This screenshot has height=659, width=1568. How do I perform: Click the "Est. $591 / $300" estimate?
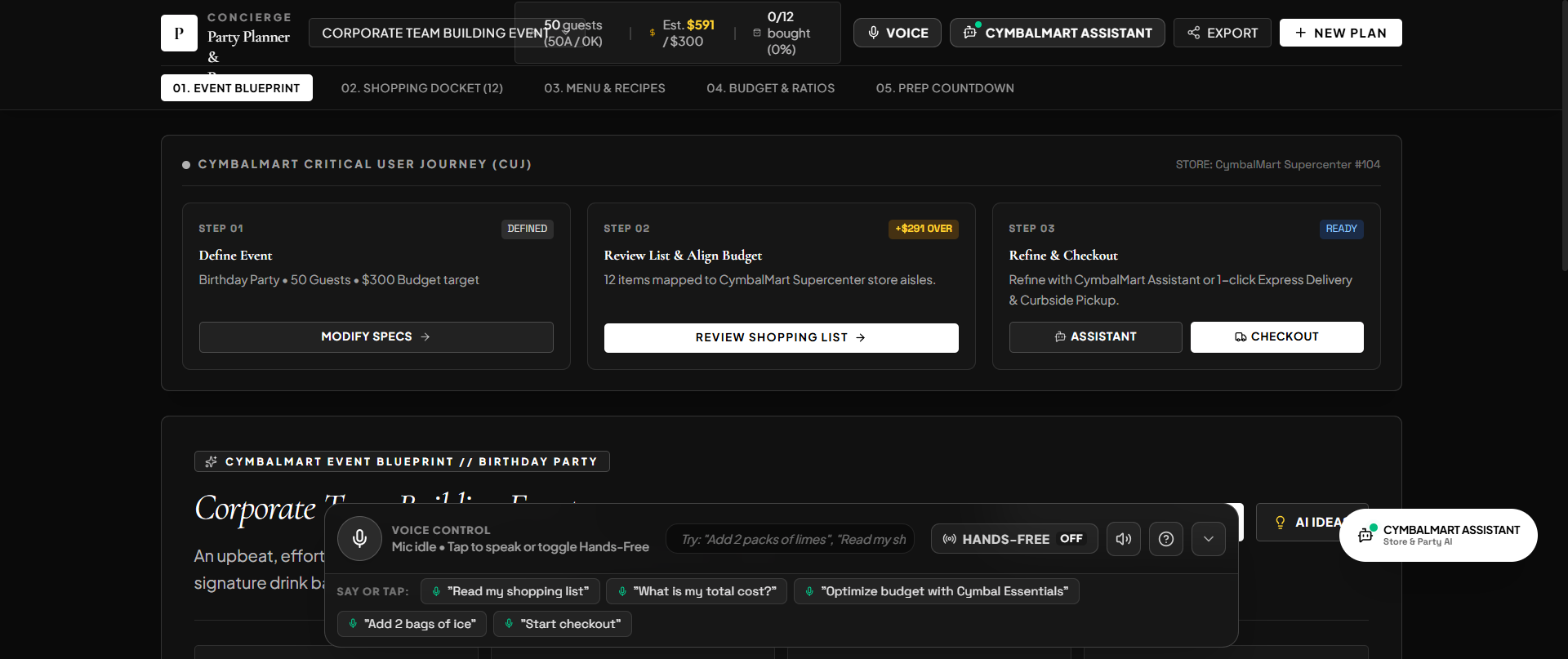click(x=688, y=33)
